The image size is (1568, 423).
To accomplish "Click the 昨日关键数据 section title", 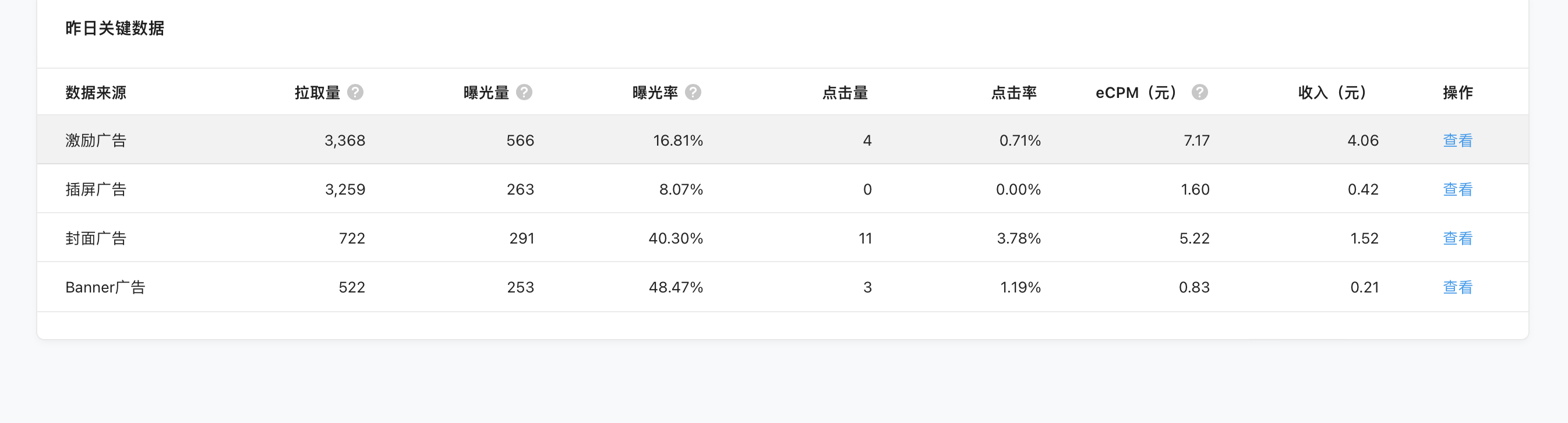I will tap(114, 28).
